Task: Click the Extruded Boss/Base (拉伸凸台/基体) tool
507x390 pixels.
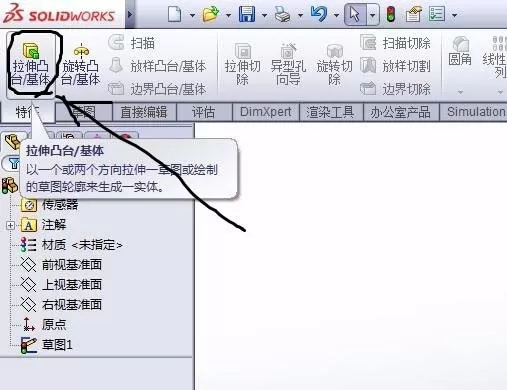Action: (x=31, y=64)
